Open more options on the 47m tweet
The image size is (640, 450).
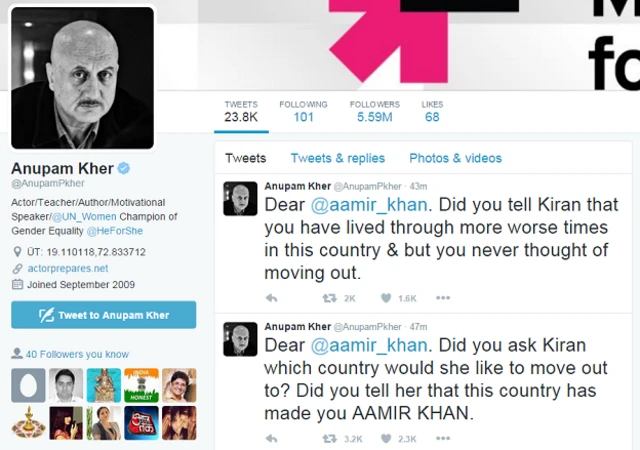[x=443, y=439]
